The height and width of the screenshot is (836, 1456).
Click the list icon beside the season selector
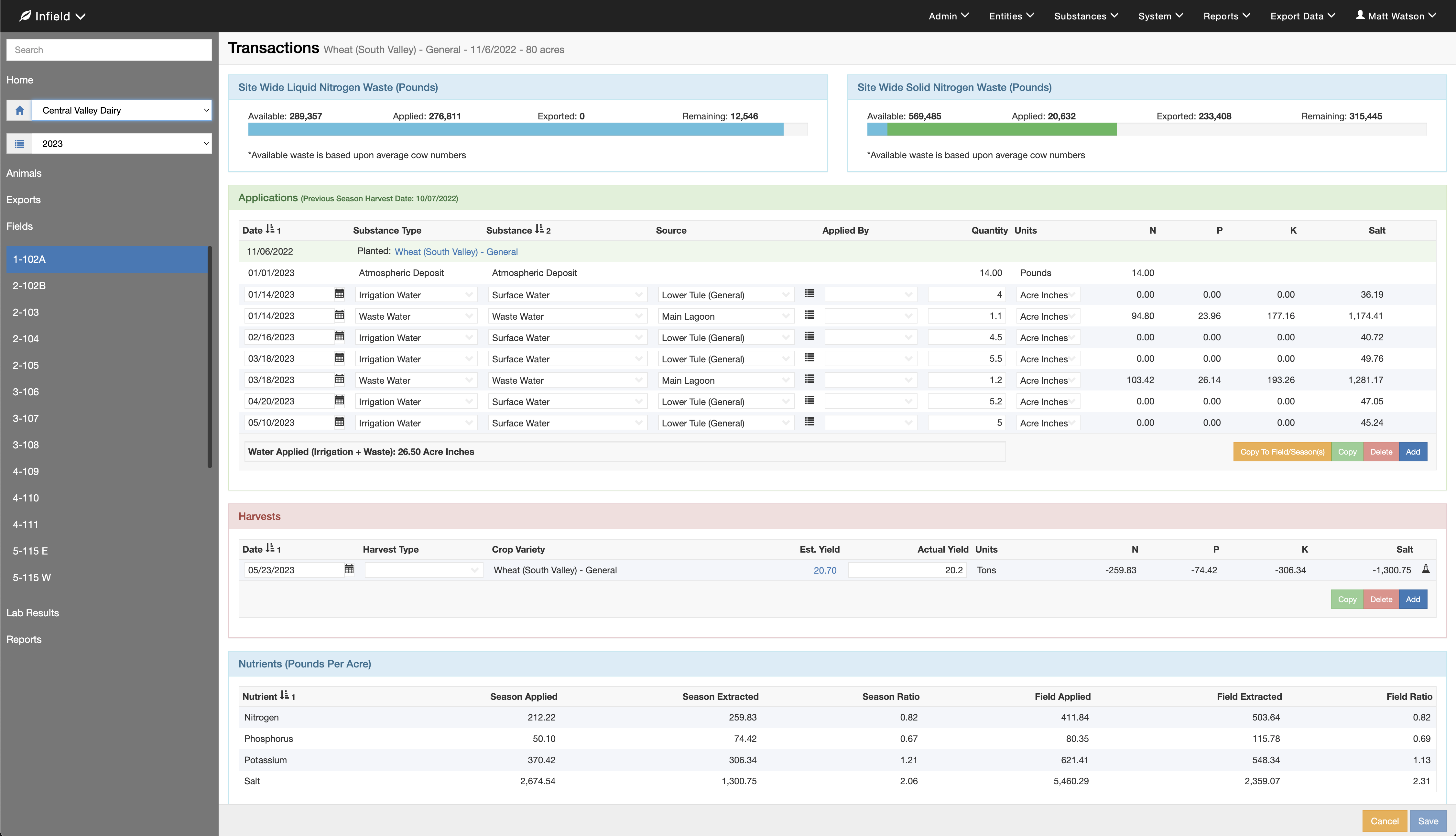[x=19, y=143]
